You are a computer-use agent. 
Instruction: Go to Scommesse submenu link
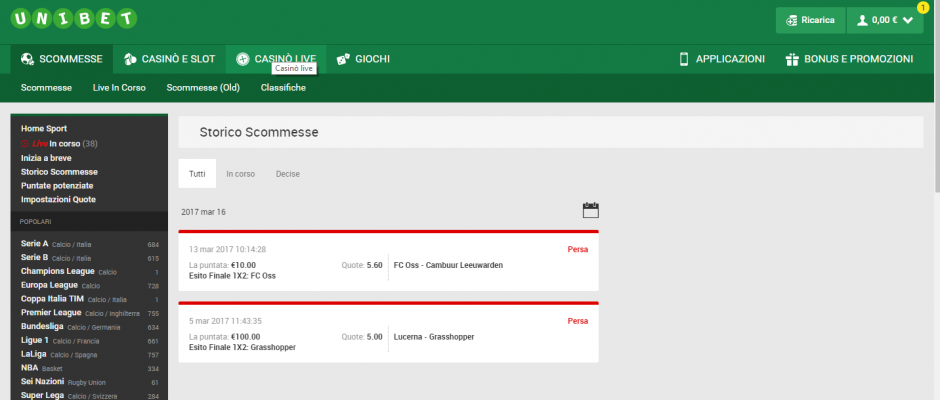[x=46, y=88]
